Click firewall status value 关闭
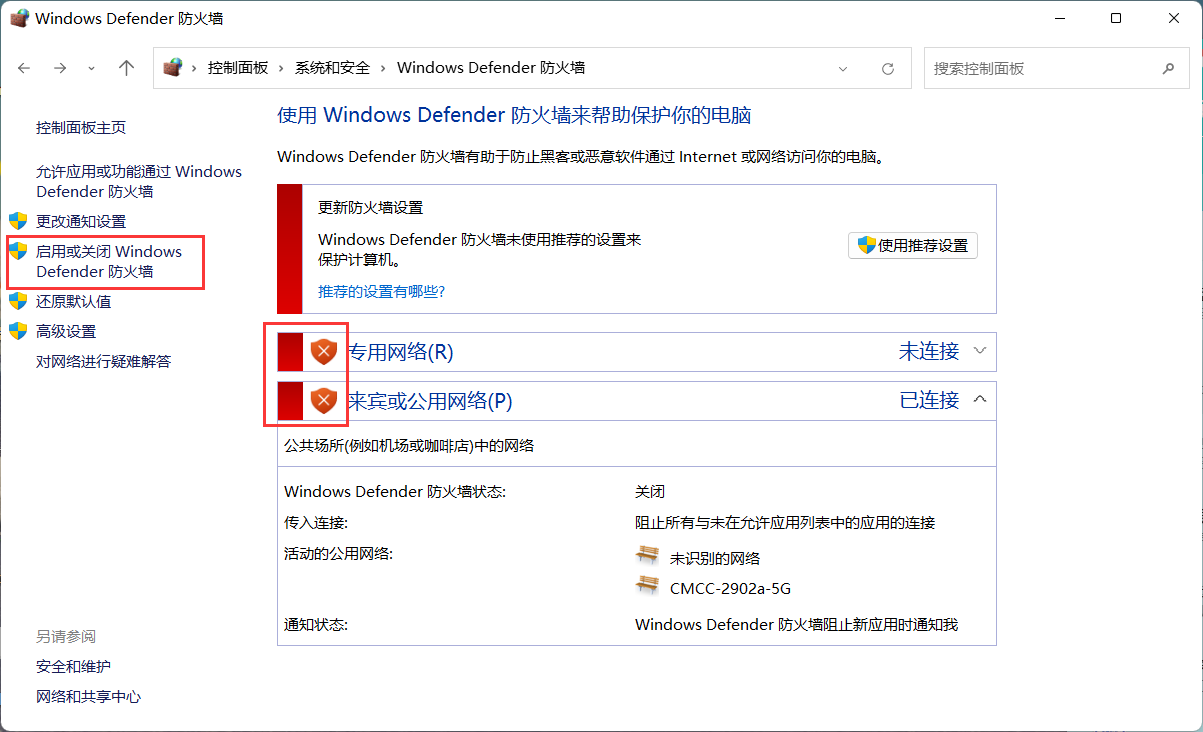1203x732 pixels. pyautogui.click(x=650, y=492)
